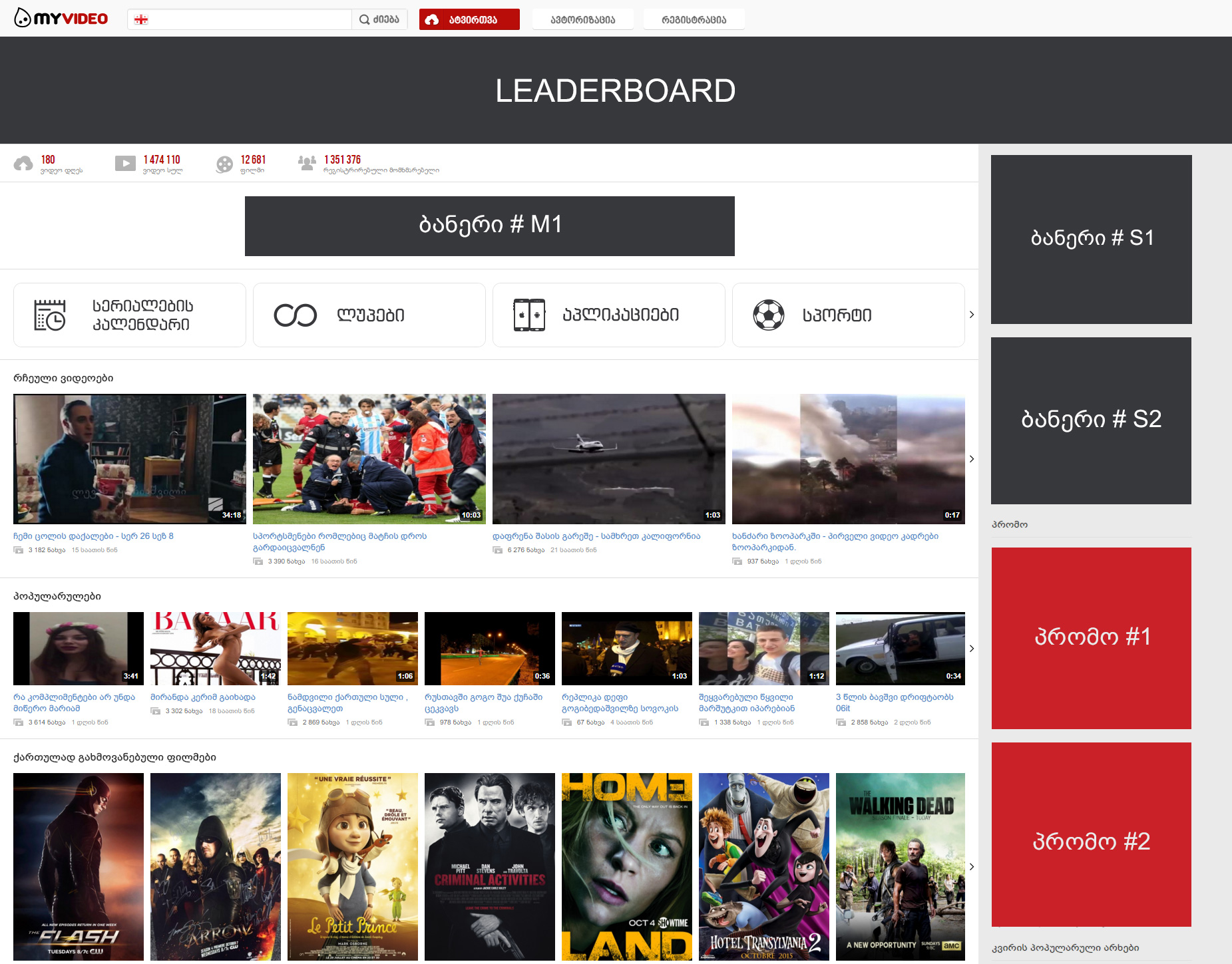
Task: Open the applications devices icon
Action: coord(529,315)
